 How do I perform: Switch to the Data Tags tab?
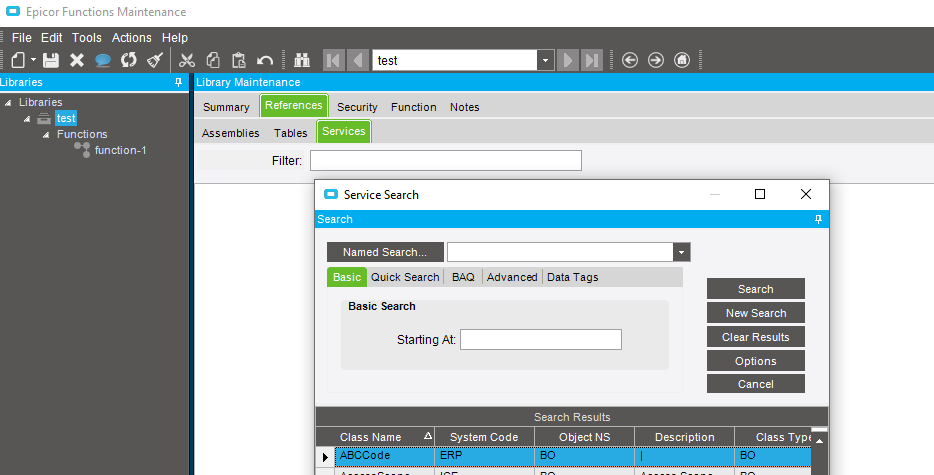coord(572,277)
